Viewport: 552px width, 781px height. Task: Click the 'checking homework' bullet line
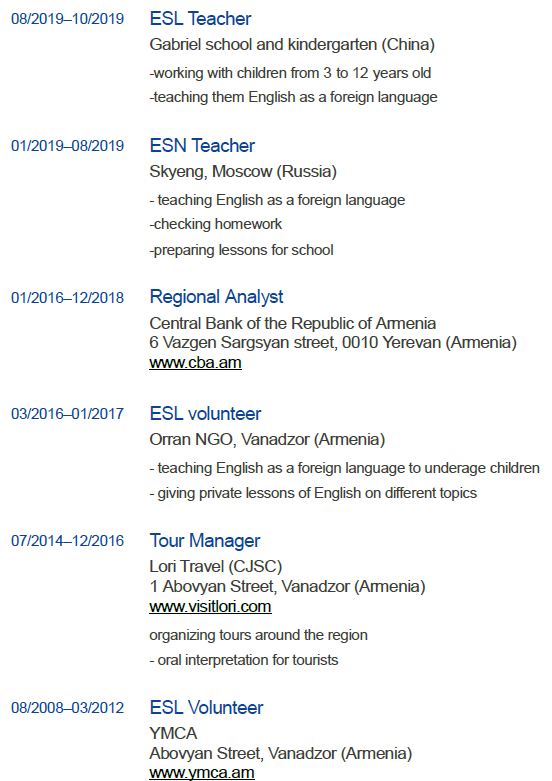(x=216, y=225)
